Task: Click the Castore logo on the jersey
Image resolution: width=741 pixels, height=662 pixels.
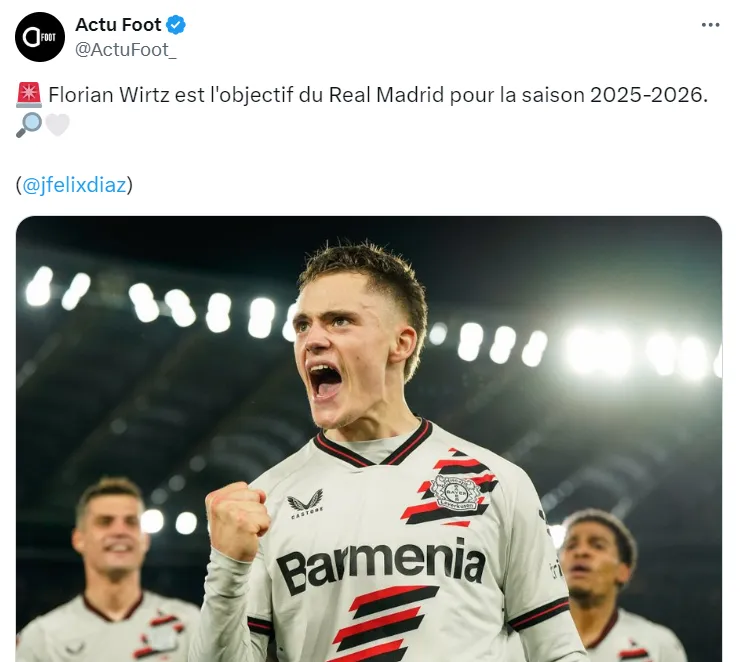Action: 306,504
